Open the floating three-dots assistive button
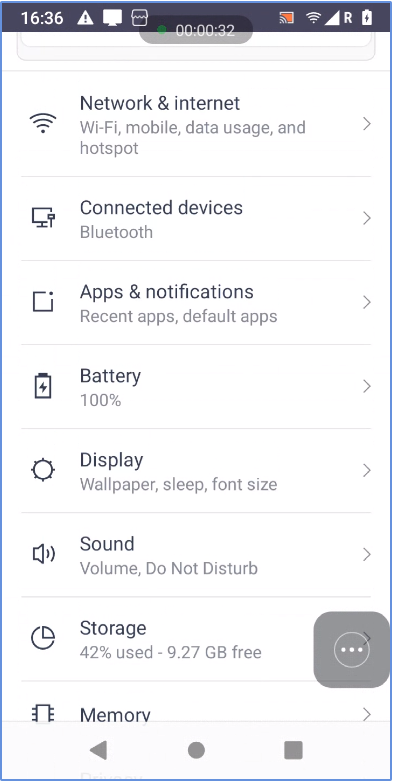395x782 pixels. [352, 649]
